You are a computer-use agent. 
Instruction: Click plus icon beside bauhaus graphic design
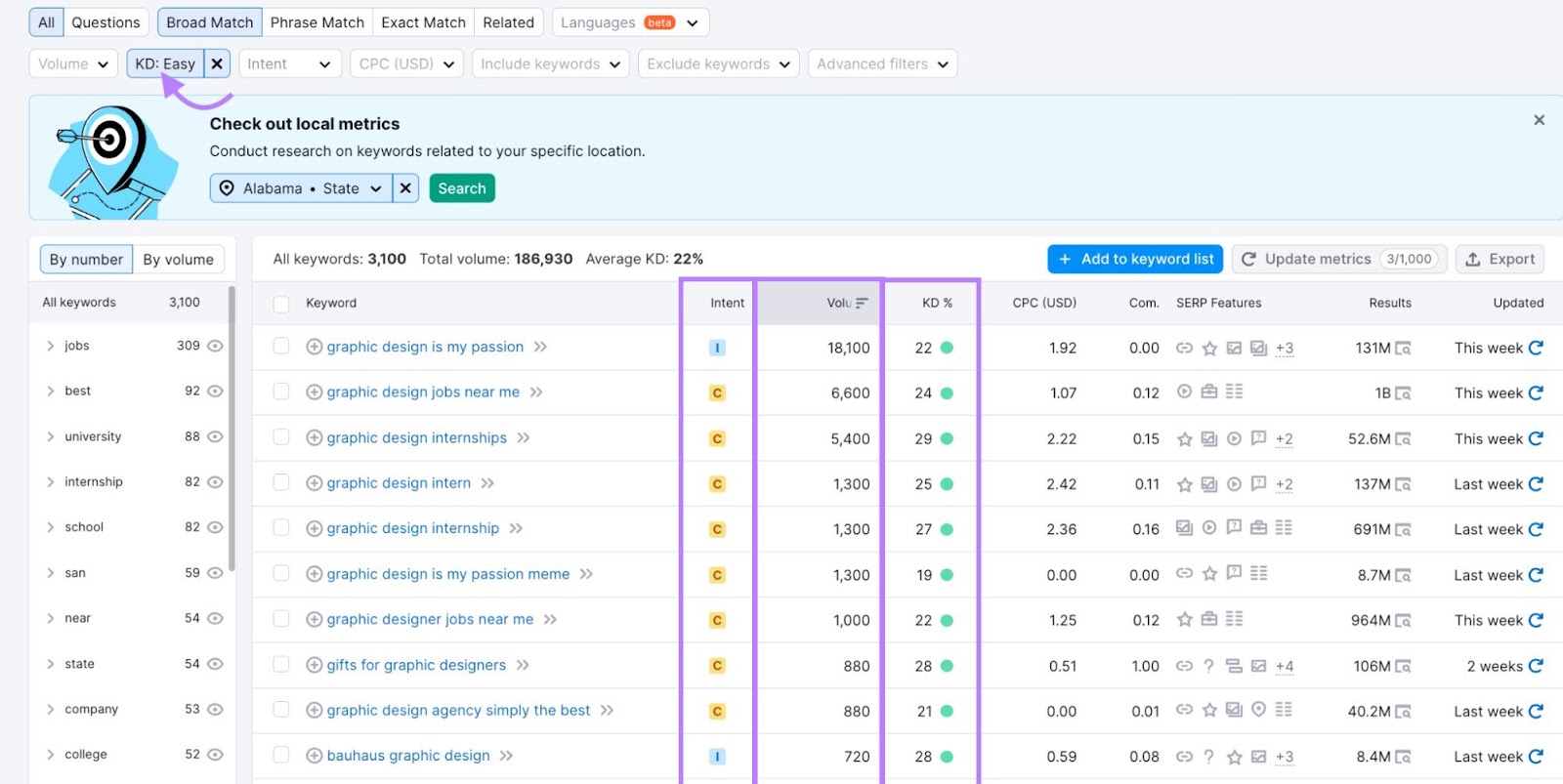314,756
